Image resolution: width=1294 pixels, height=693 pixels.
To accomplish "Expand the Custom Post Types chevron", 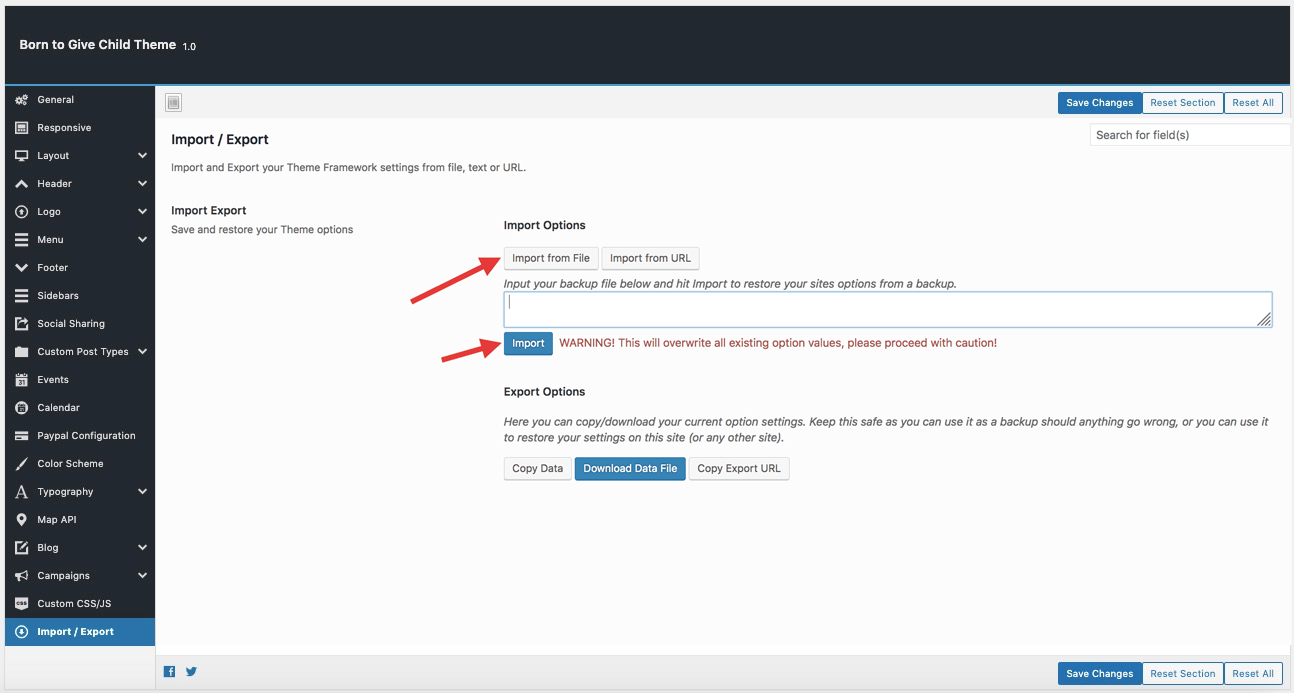I will (x=142, y=352).
